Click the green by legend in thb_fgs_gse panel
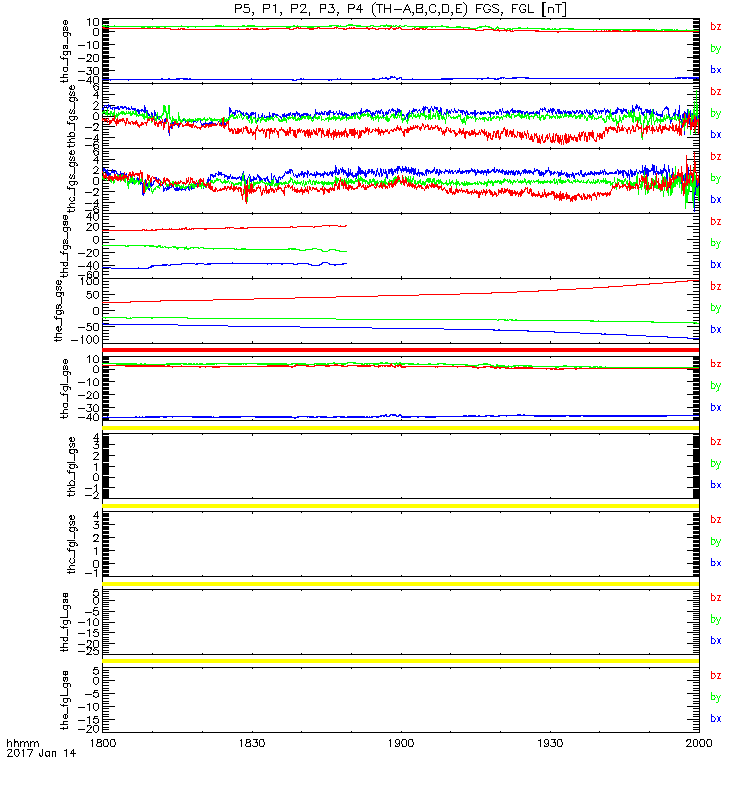 click(716, 113)
